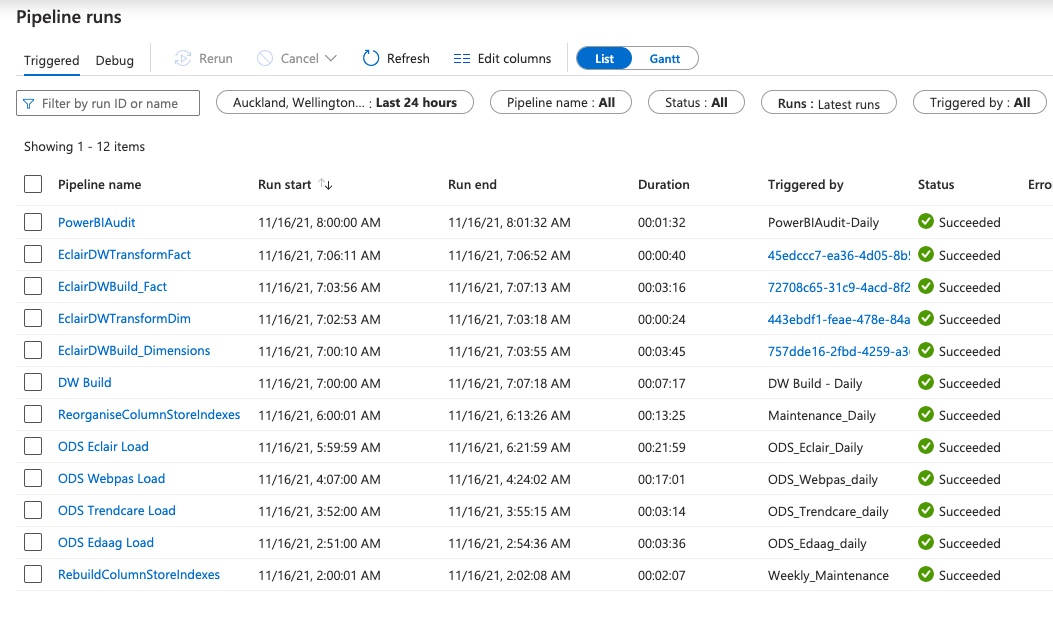Open the Pipeline name filter
The height and width of the screenshot is (620, 1053).
[561, 103]
